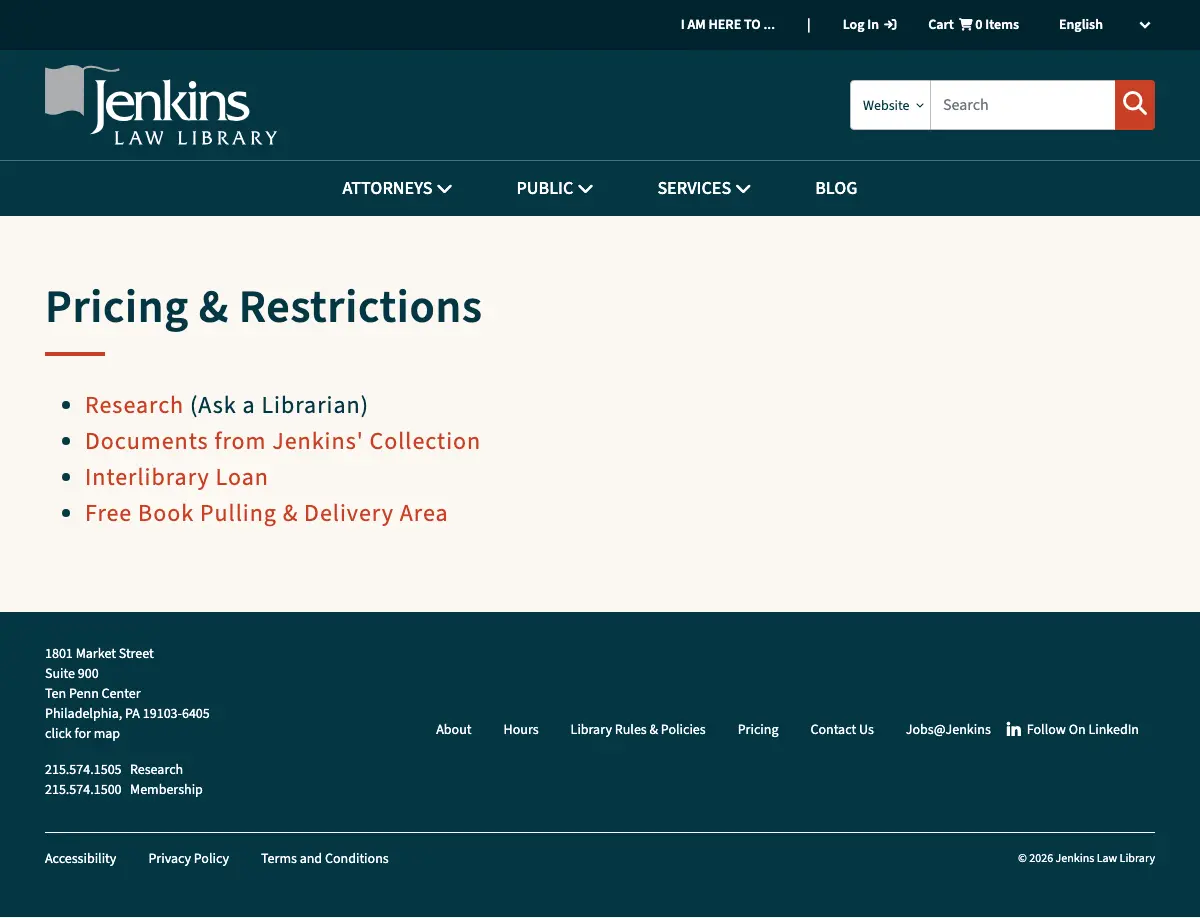Open Documents from Jenkins' Collection link
Image resolution: width=1200 pixels, height=918 pixels.
pyautogui.click(x=282, y=441)
